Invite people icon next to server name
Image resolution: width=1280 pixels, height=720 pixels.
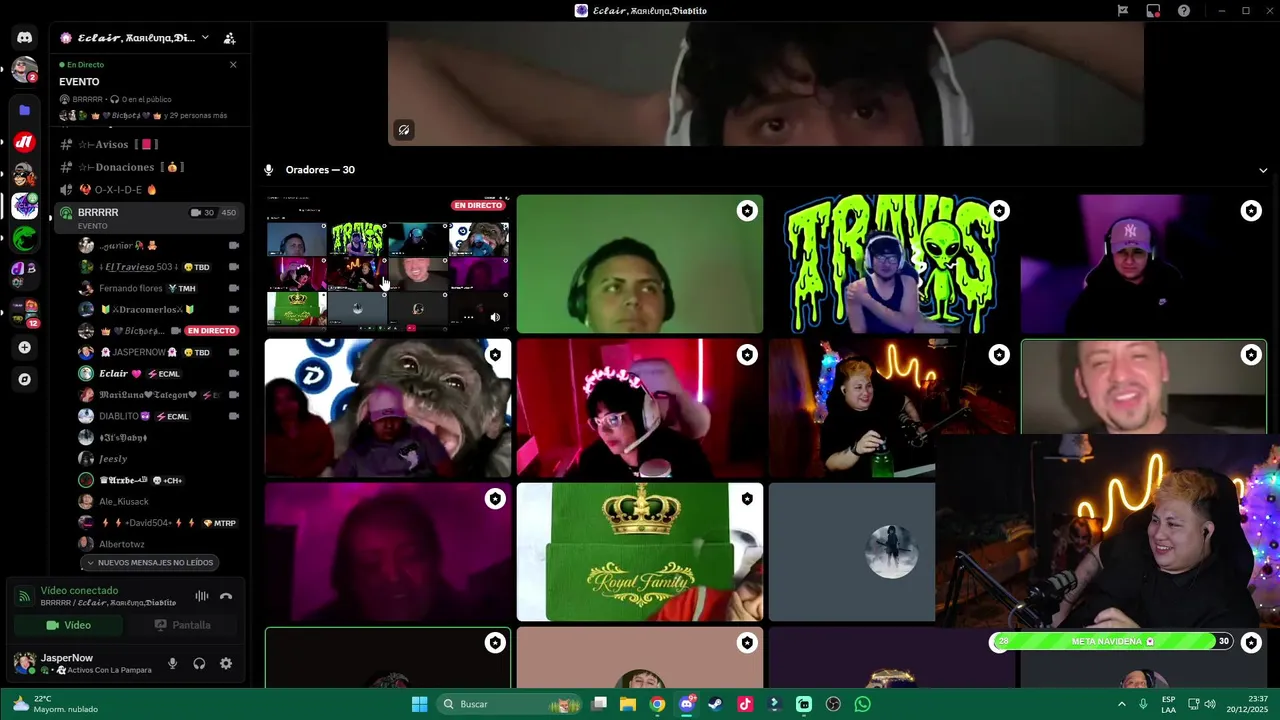point(229,38)
